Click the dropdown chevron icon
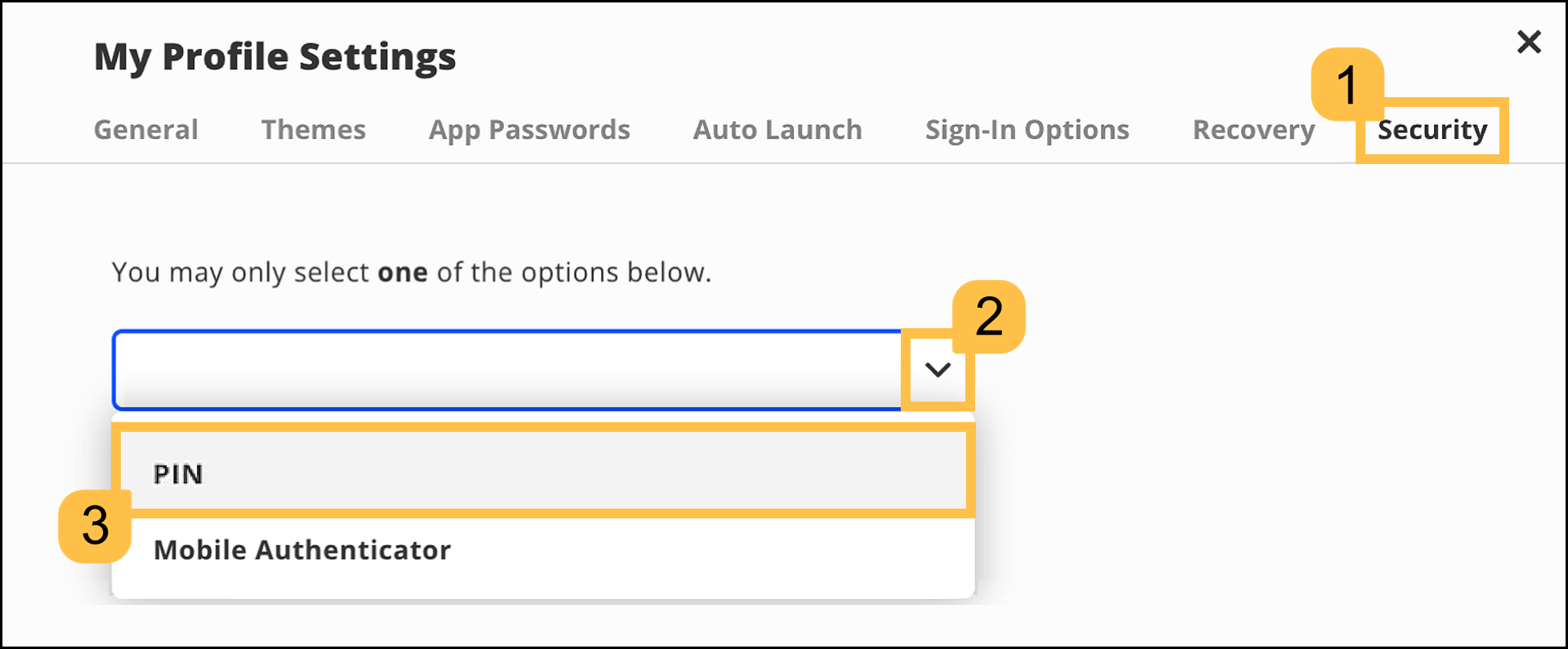This screenshot has height=649, width=1568. coord(936,369)
